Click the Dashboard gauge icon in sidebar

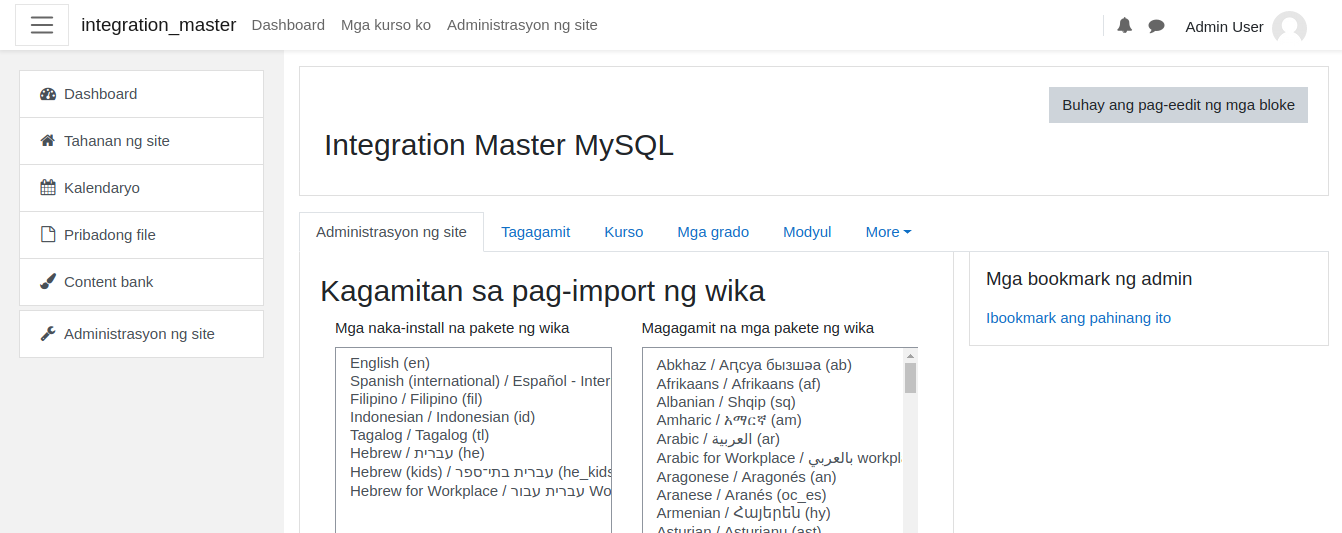[48, 94]
